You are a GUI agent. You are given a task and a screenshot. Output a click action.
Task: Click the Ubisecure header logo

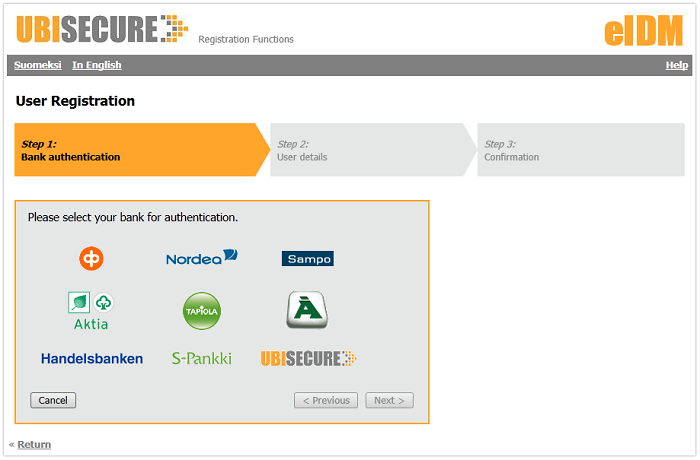[102, 29]
